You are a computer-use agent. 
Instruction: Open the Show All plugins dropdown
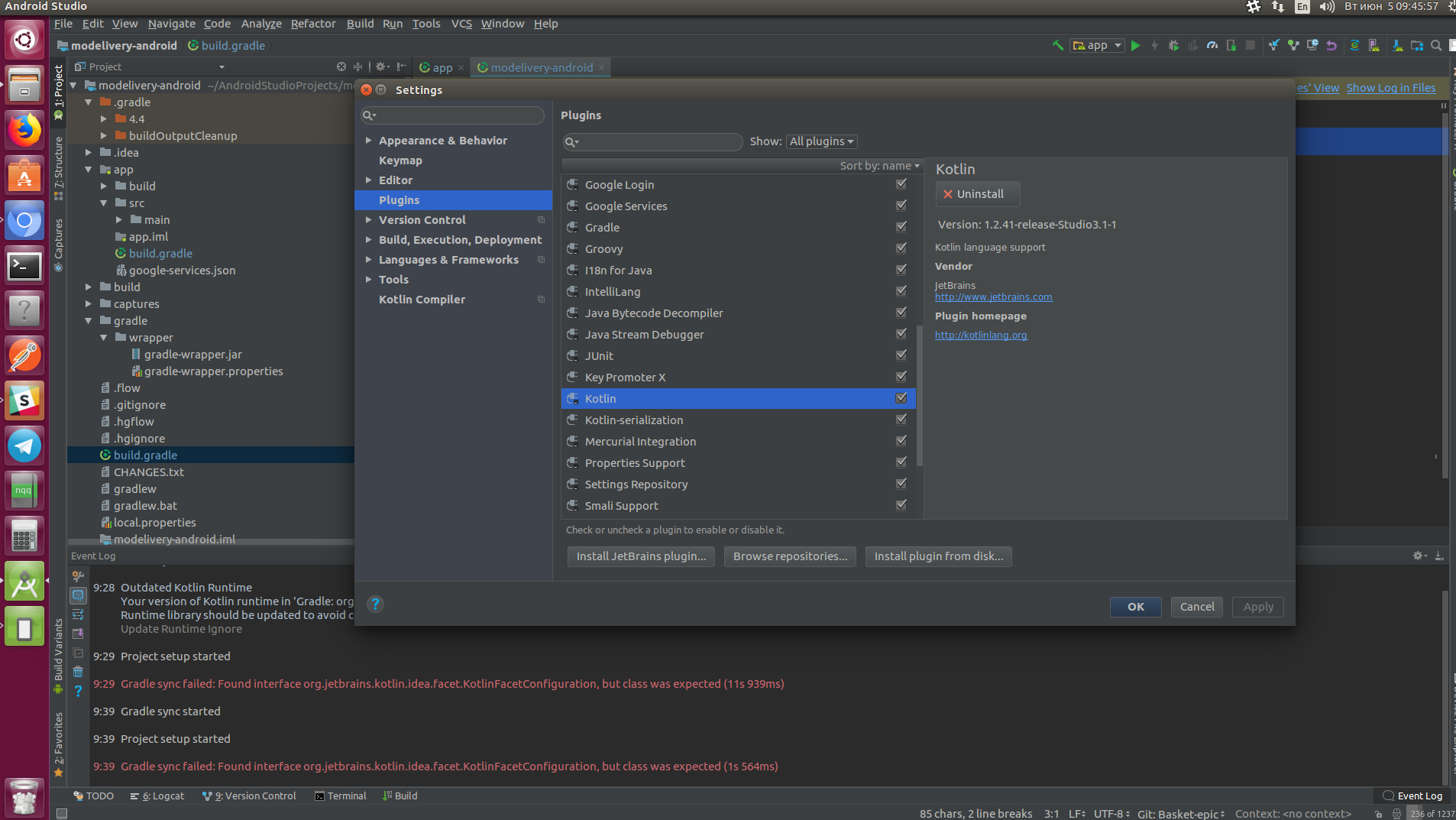point(821,141)
